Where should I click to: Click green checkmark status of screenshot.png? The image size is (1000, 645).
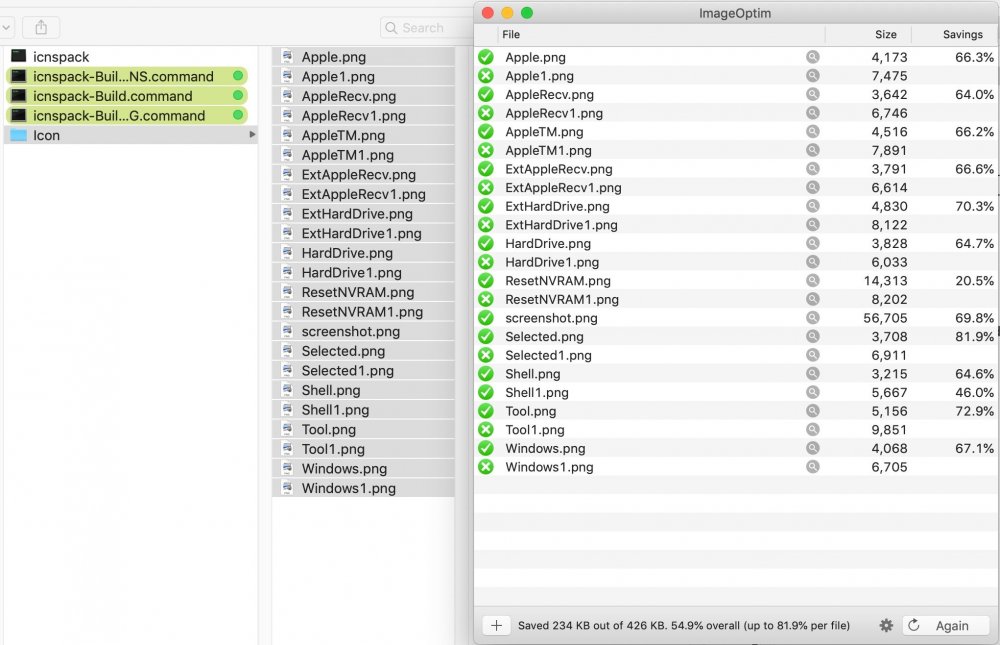[486, 318]
